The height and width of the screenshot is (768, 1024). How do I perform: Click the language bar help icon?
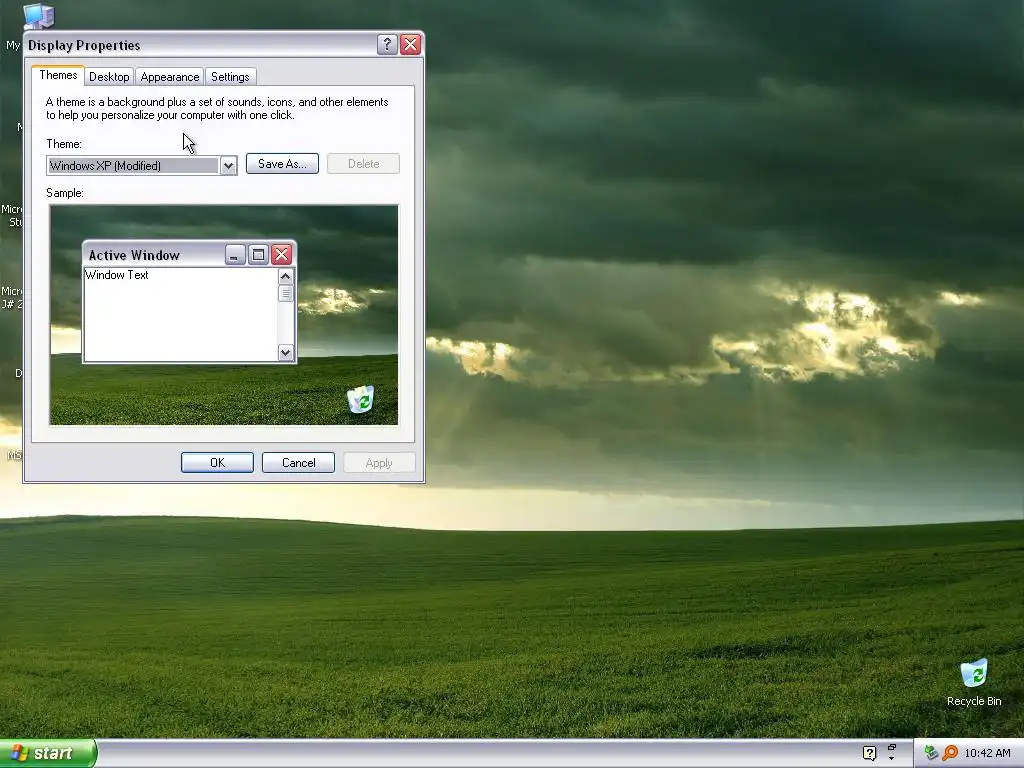click(x=869, y=753)
